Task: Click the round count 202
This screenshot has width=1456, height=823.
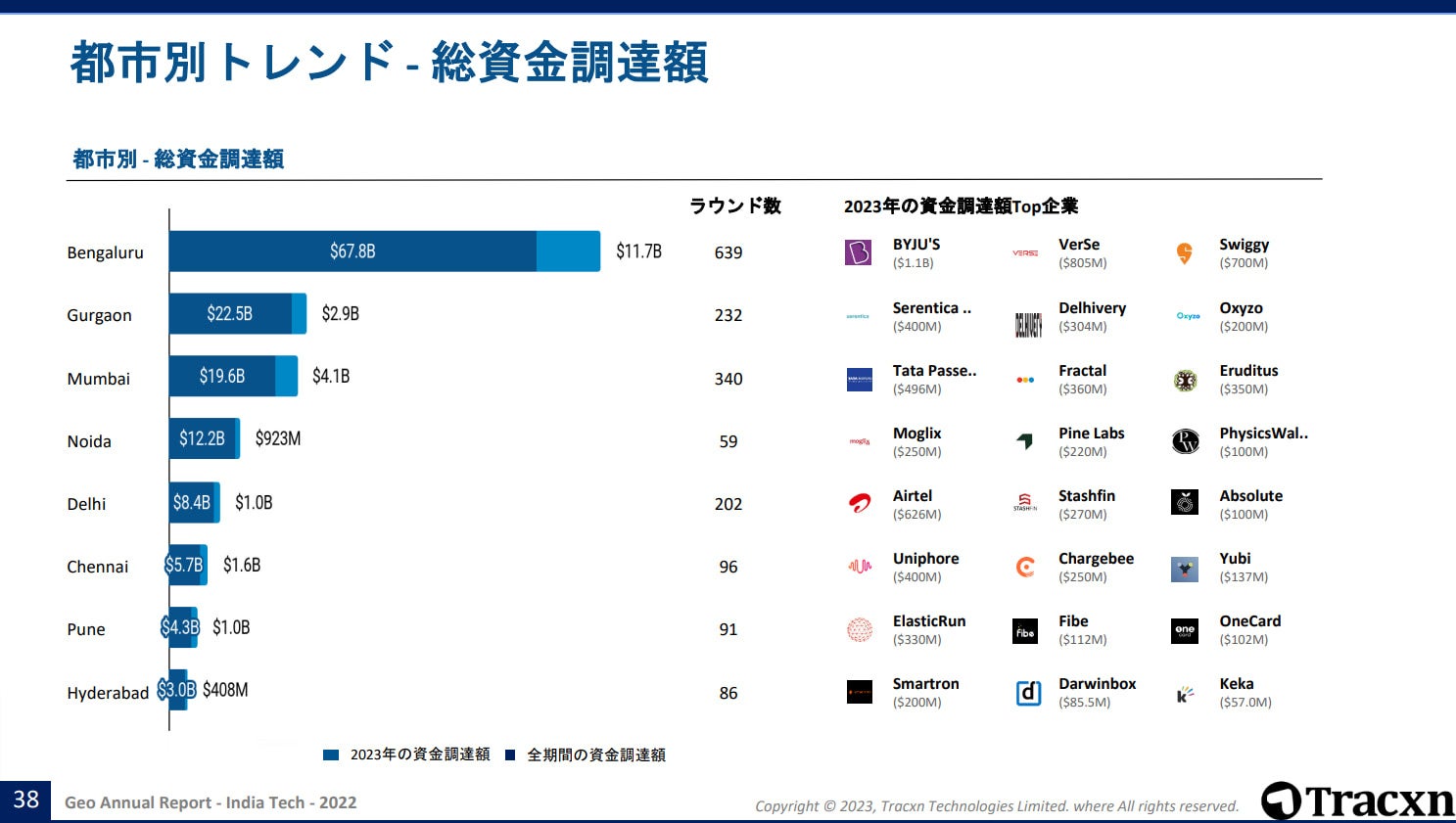Action: pyautogui.click(x=728, y=504)
